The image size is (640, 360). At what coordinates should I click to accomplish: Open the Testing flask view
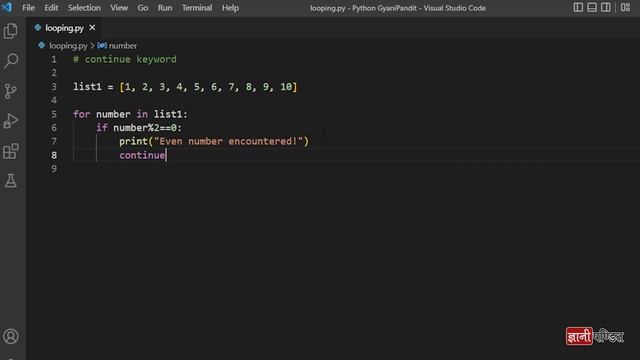(x=11, y=181)
